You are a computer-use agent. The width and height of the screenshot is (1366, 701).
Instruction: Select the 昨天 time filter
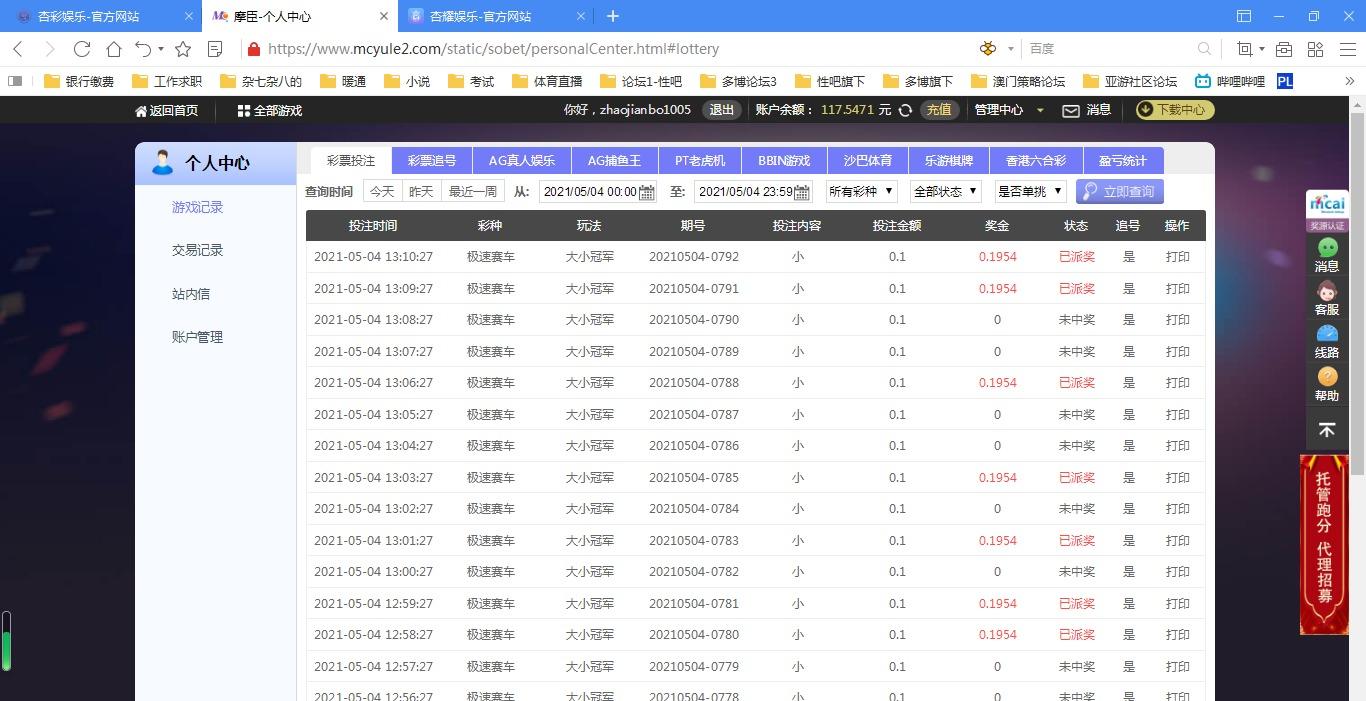tap(421, 191)
